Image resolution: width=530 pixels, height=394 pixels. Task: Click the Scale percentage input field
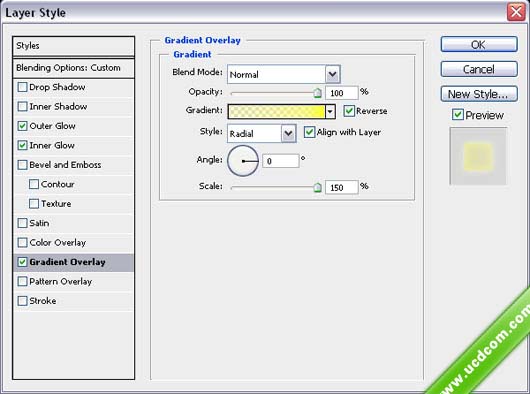[x=341, y=187]
